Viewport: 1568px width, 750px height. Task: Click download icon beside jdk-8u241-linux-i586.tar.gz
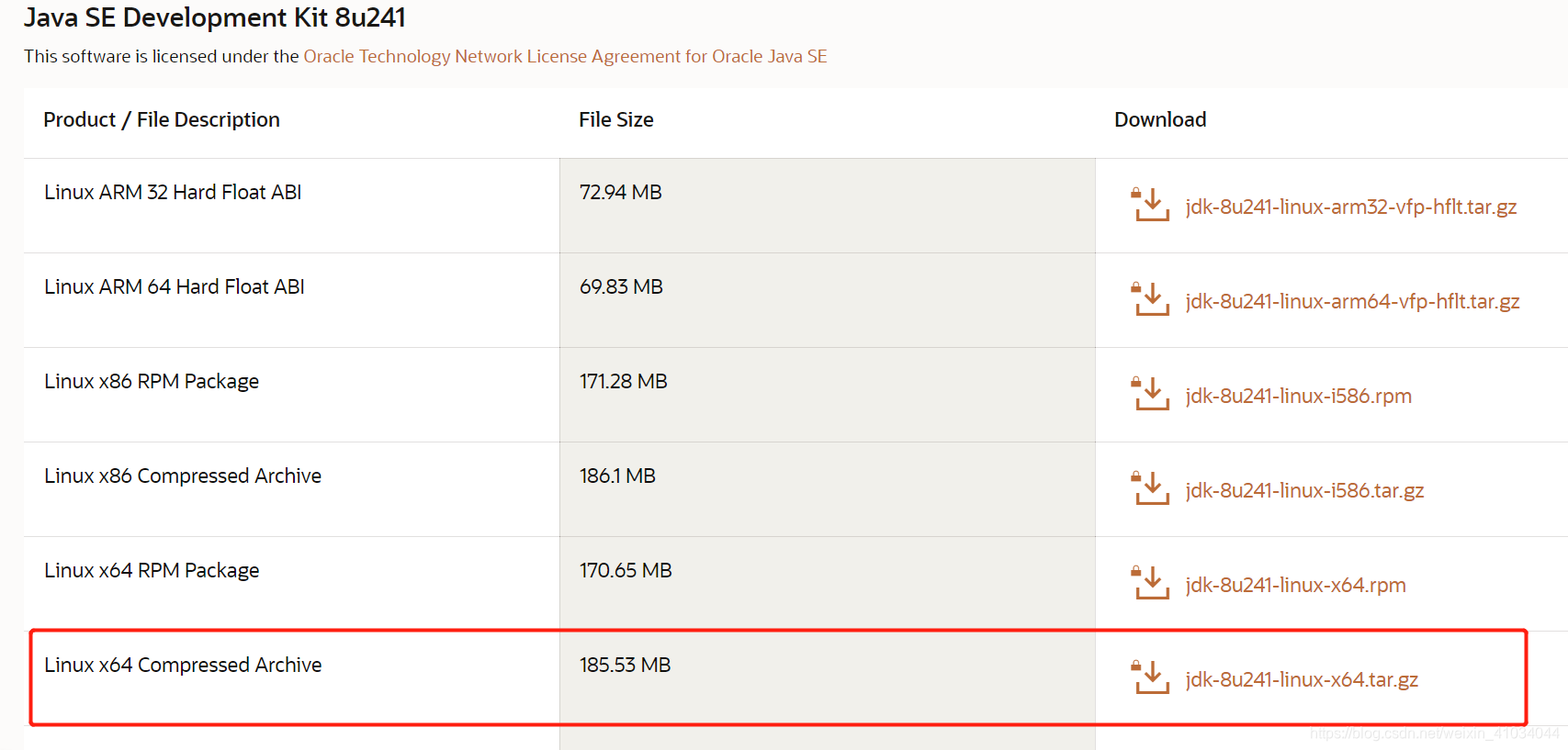coord(1150,488)
